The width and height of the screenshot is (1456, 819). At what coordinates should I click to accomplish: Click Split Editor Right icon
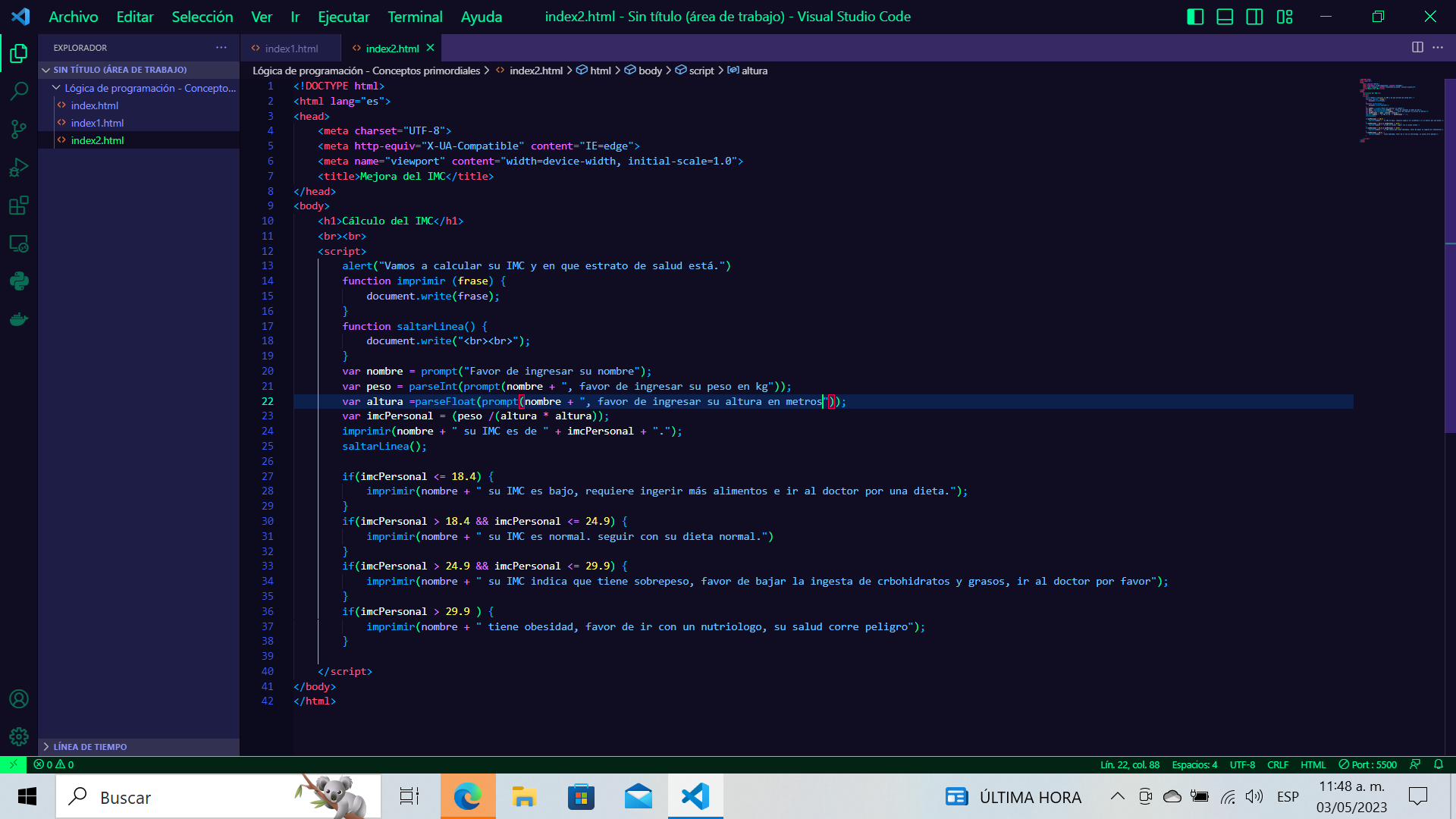point(1417,47)
